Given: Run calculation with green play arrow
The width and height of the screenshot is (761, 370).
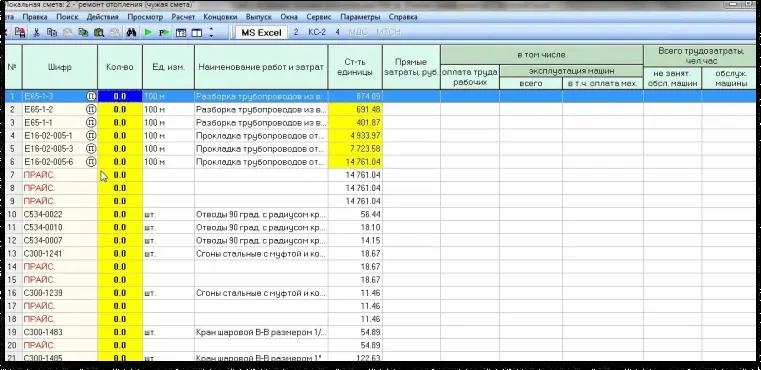Looking at the screenshot, I should [x=148, y=33].
